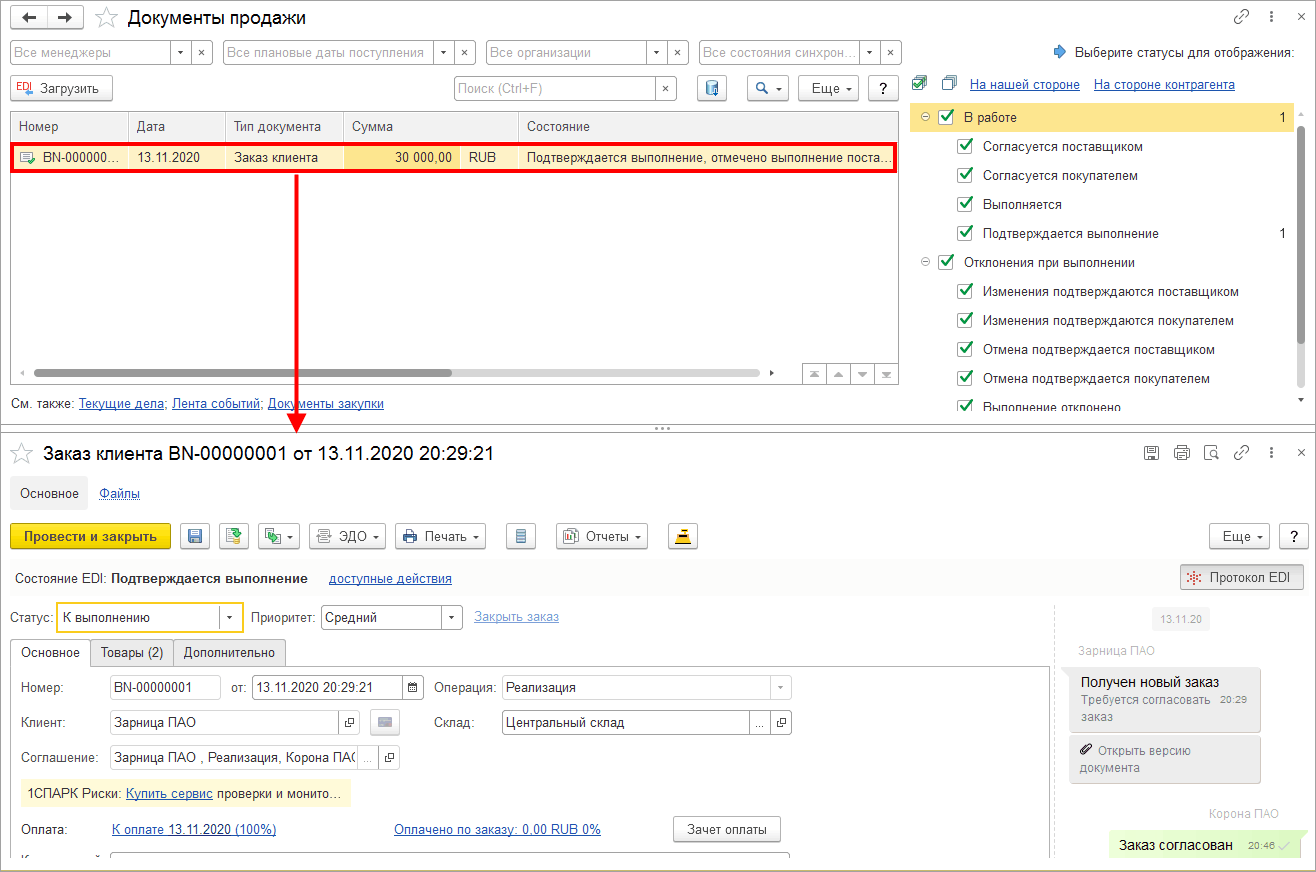Open the Все менеджеры dropdown
The image size is (1316, 872).
pos(181,52)
